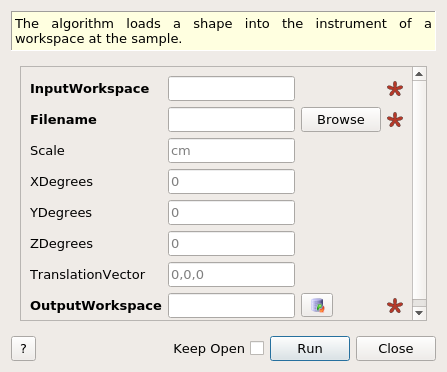
Task: Click into the Filename text field
Action: 231,119
